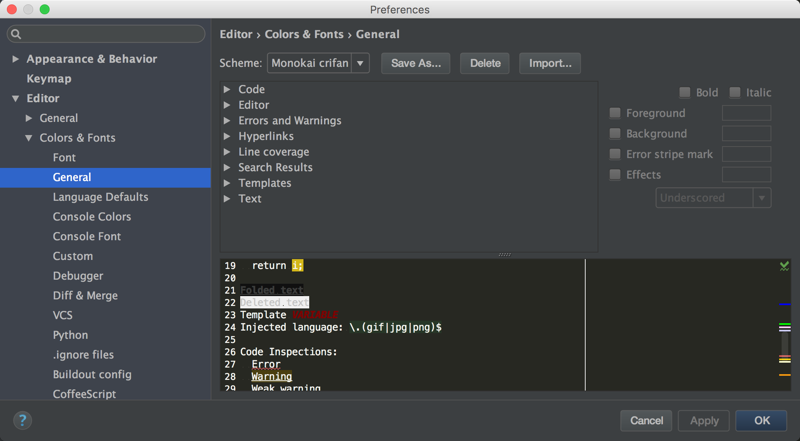Click the search magnifier icon

click(x=17, y=34)
